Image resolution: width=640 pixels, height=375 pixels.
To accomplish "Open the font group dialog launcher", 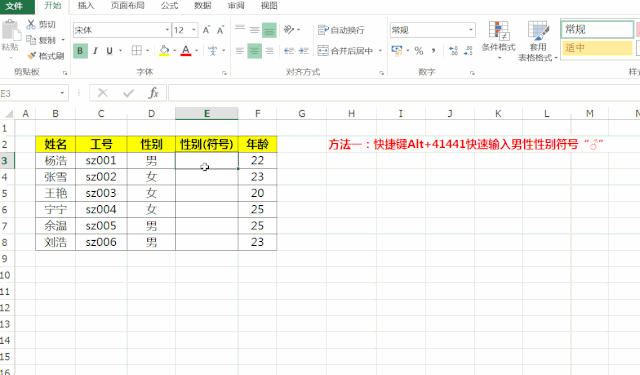I will click(x=224, y=73).
